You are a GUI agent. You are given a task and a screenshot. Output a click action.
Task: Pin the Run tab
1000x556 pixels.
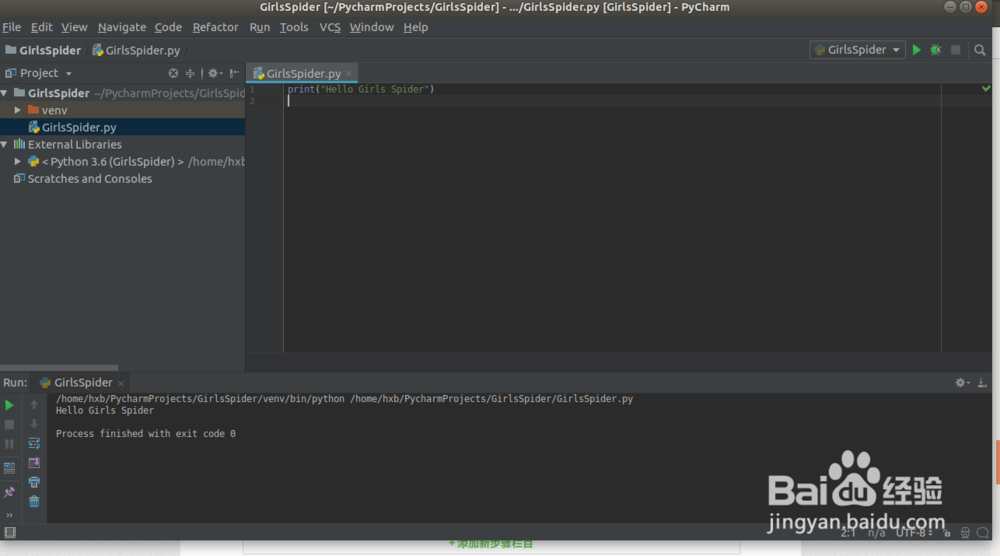10,492
